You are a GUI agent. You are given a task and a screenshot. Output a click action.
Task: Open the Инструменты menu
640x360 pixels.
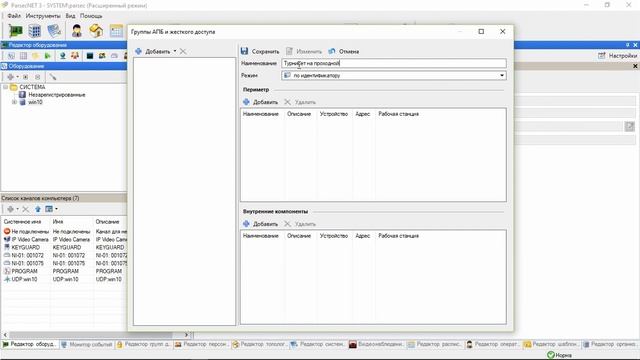43,16
